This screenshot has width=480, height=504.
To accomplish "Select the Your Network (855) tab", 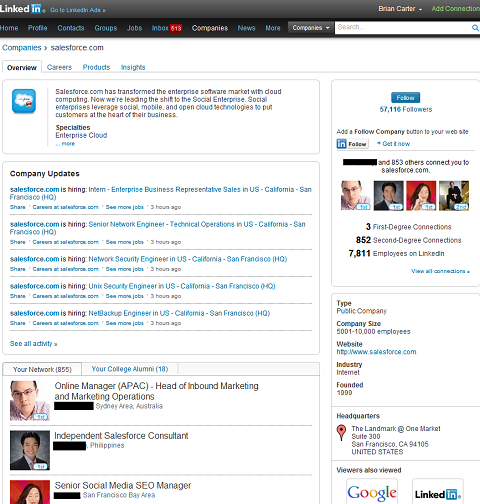I will coord(42,369).
